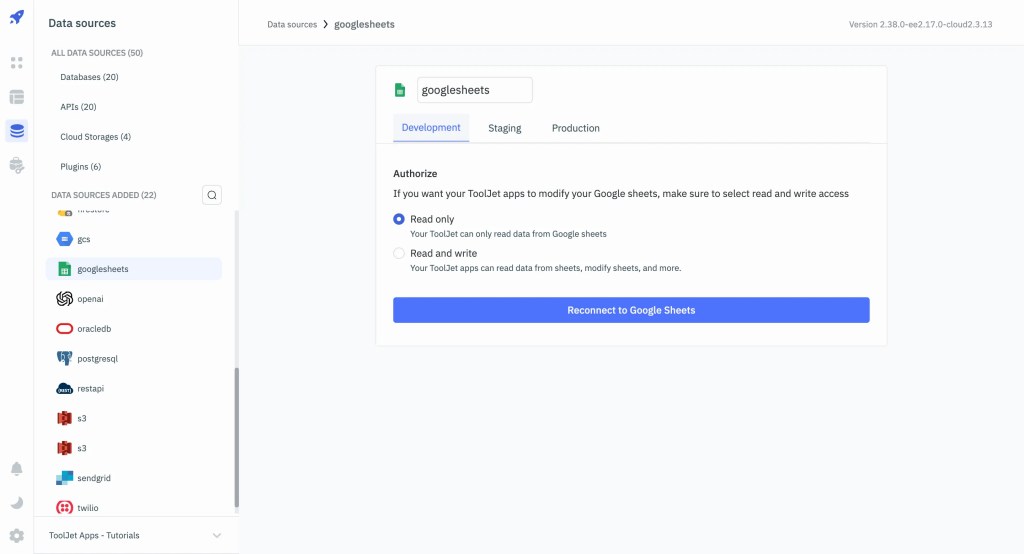Click the red oracledb icon
The width and height of the screenshot is (1024, 554).
tap(64, 329)
